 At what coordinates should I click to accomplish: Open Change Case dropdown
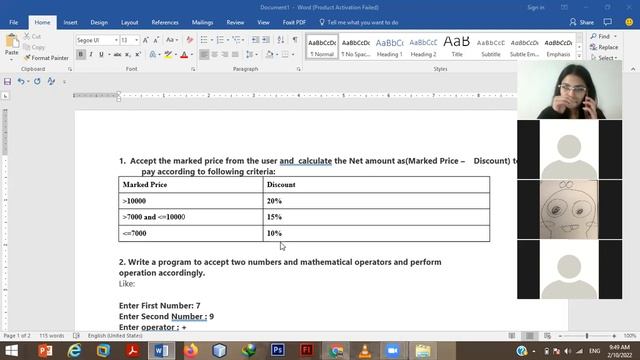tap(172, 40)
